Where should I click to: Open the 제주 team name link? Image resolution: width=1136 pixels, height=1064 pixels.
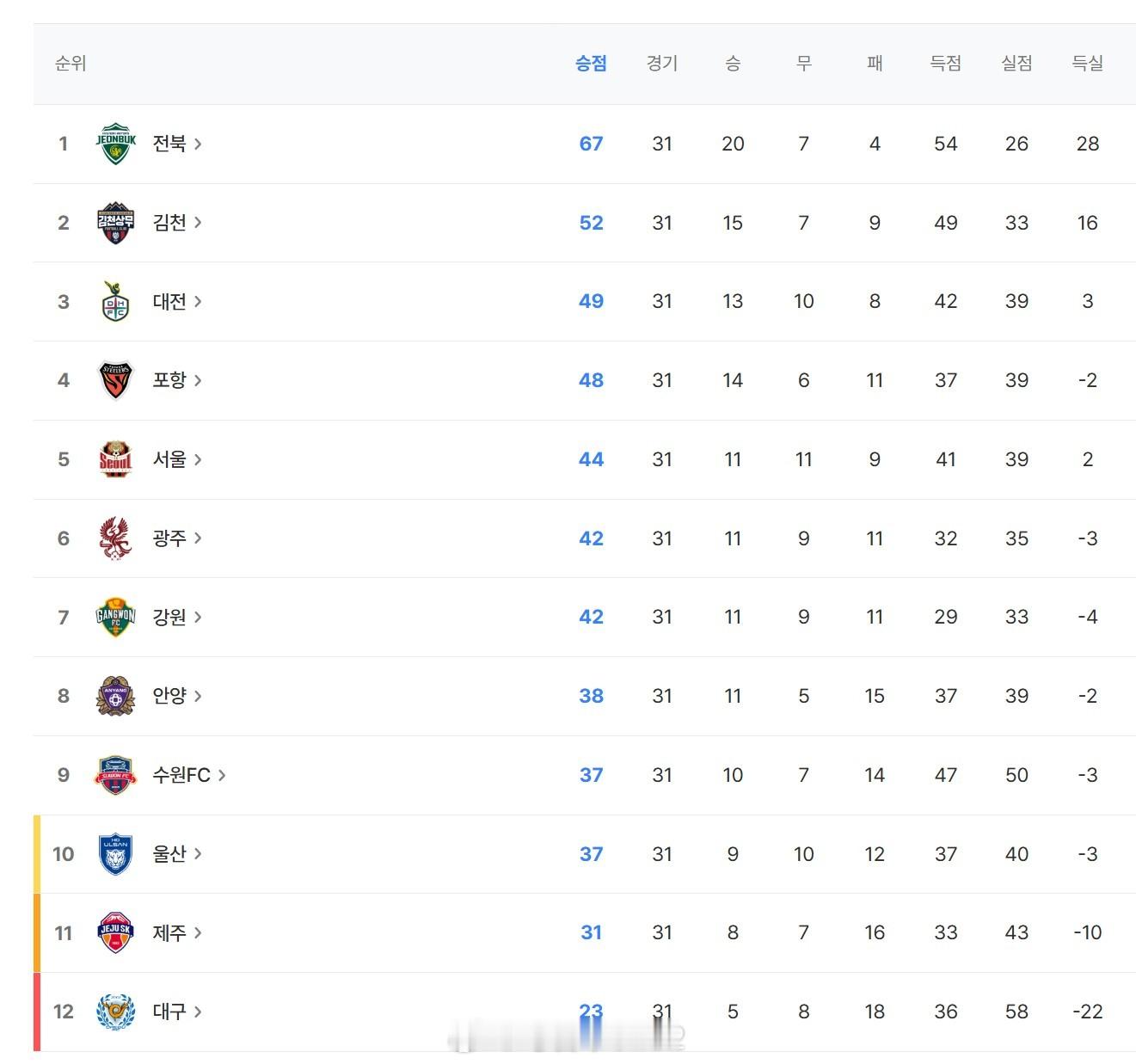tap(169, 932)
